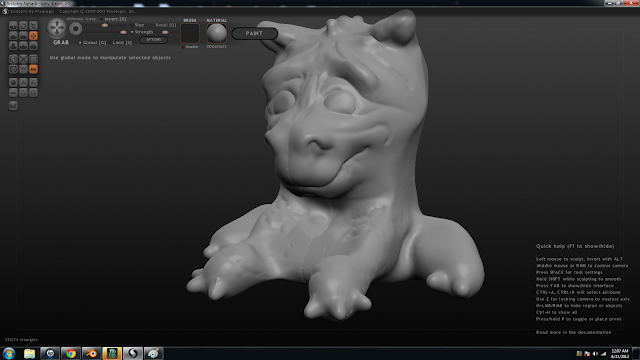The width and height of the screenshot is (640, 360).
Task: Select the Inflate brush tool
Action: (x=13, y=46)
